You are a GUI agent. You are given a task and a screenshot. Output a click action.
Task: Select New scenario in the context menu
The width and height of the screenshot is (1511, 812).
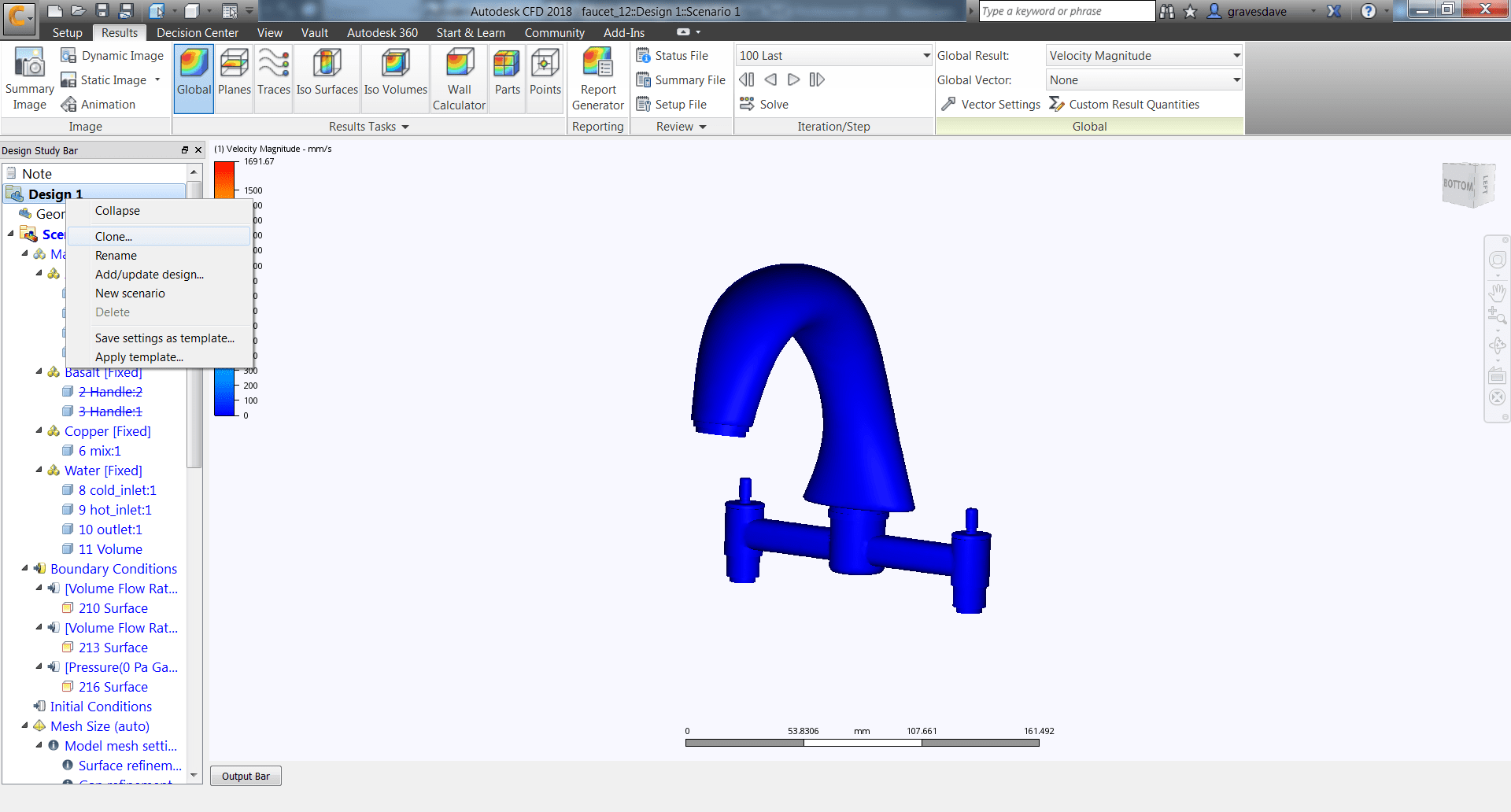tap(130, 293)
